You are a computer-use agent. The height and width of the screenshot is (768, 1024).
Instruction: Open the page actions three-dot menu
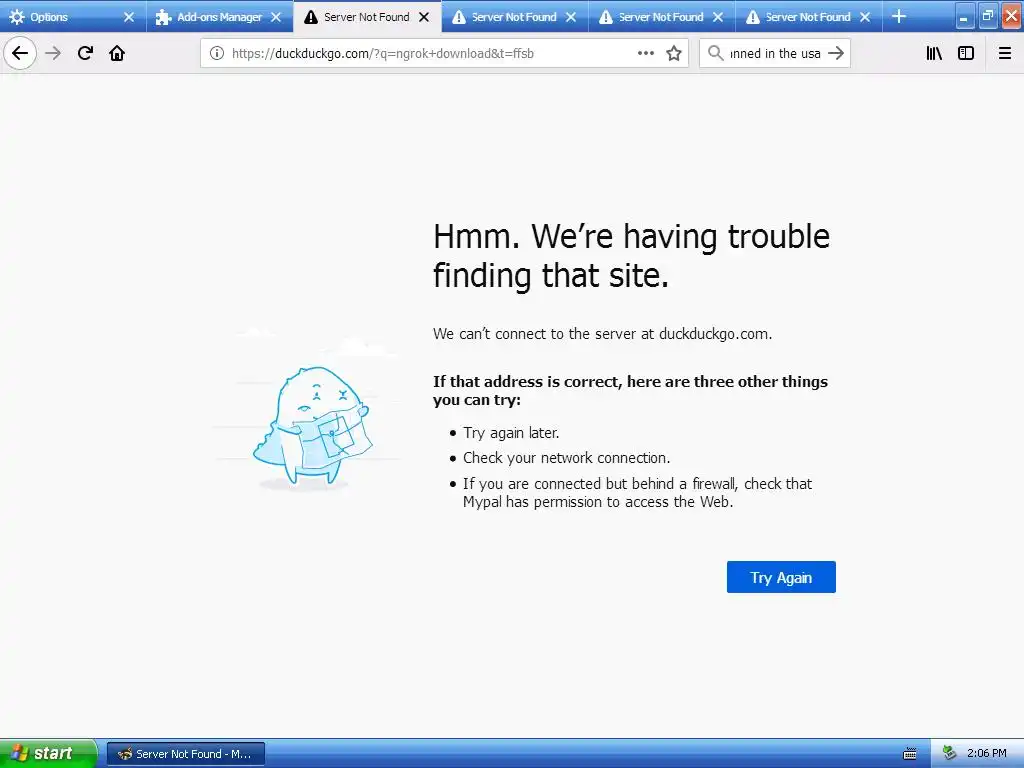click(645, 53)
